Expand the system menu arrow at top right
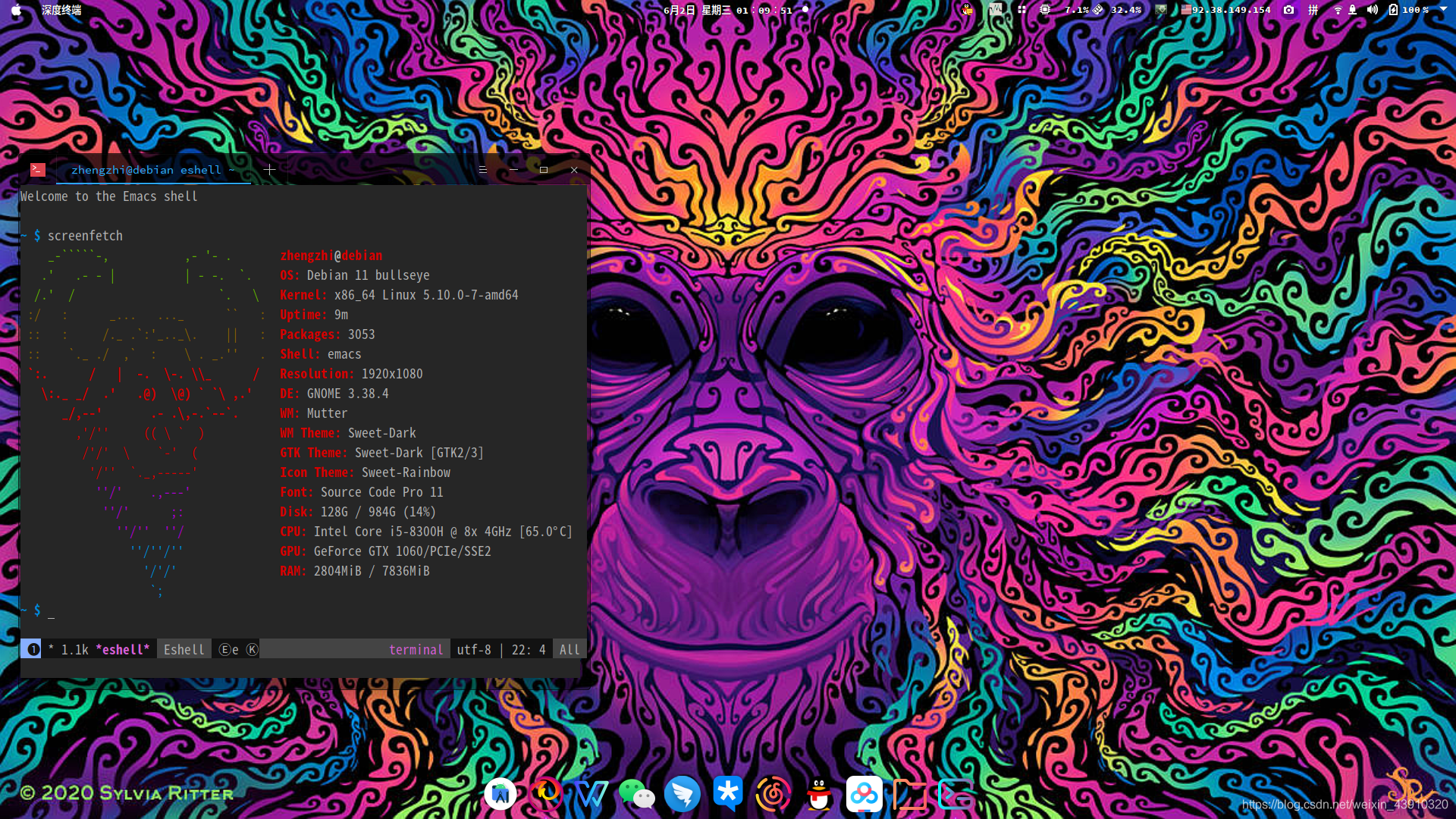The image size is (1456, 819). [1443, 10]
